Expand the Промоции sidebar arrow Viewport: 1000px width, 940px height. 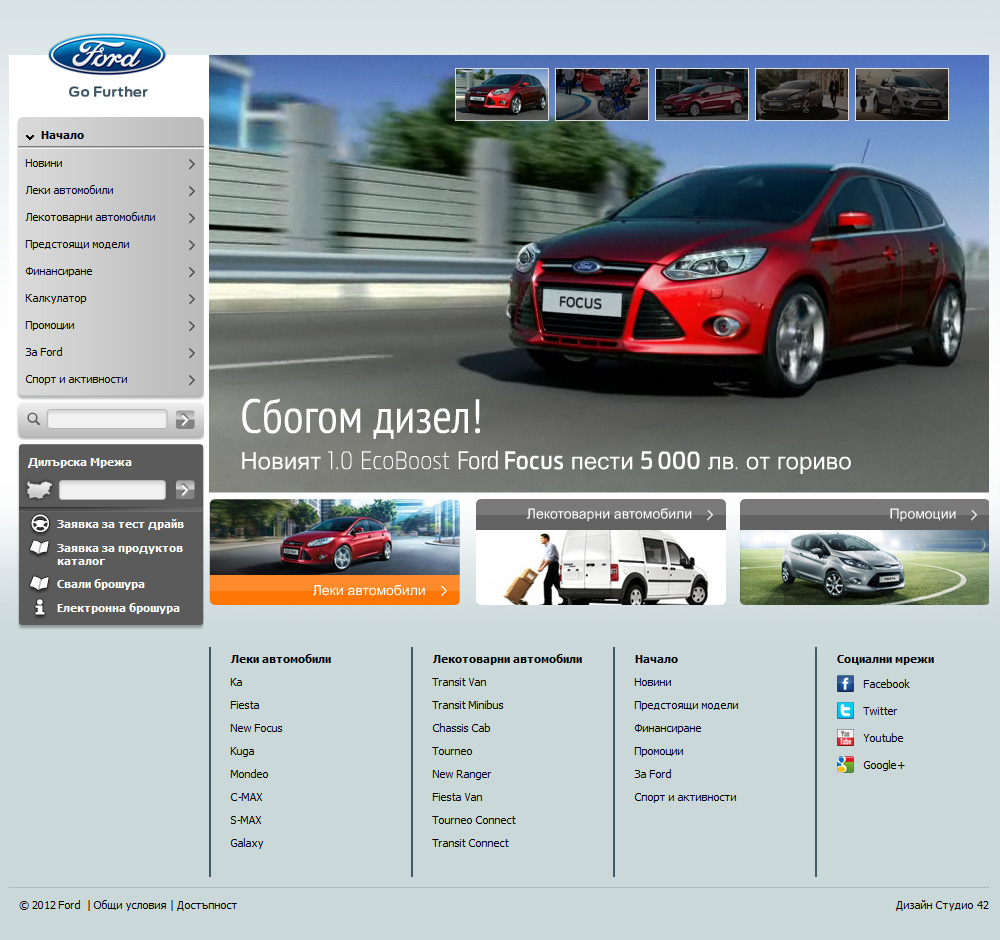(191, 326)
